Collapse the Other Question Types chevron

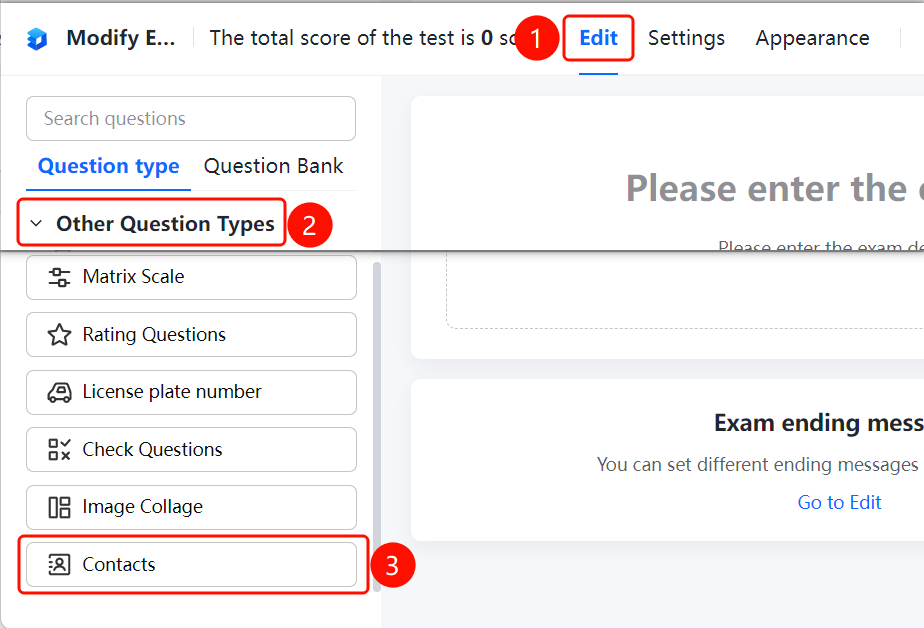(x=36, y=223)
